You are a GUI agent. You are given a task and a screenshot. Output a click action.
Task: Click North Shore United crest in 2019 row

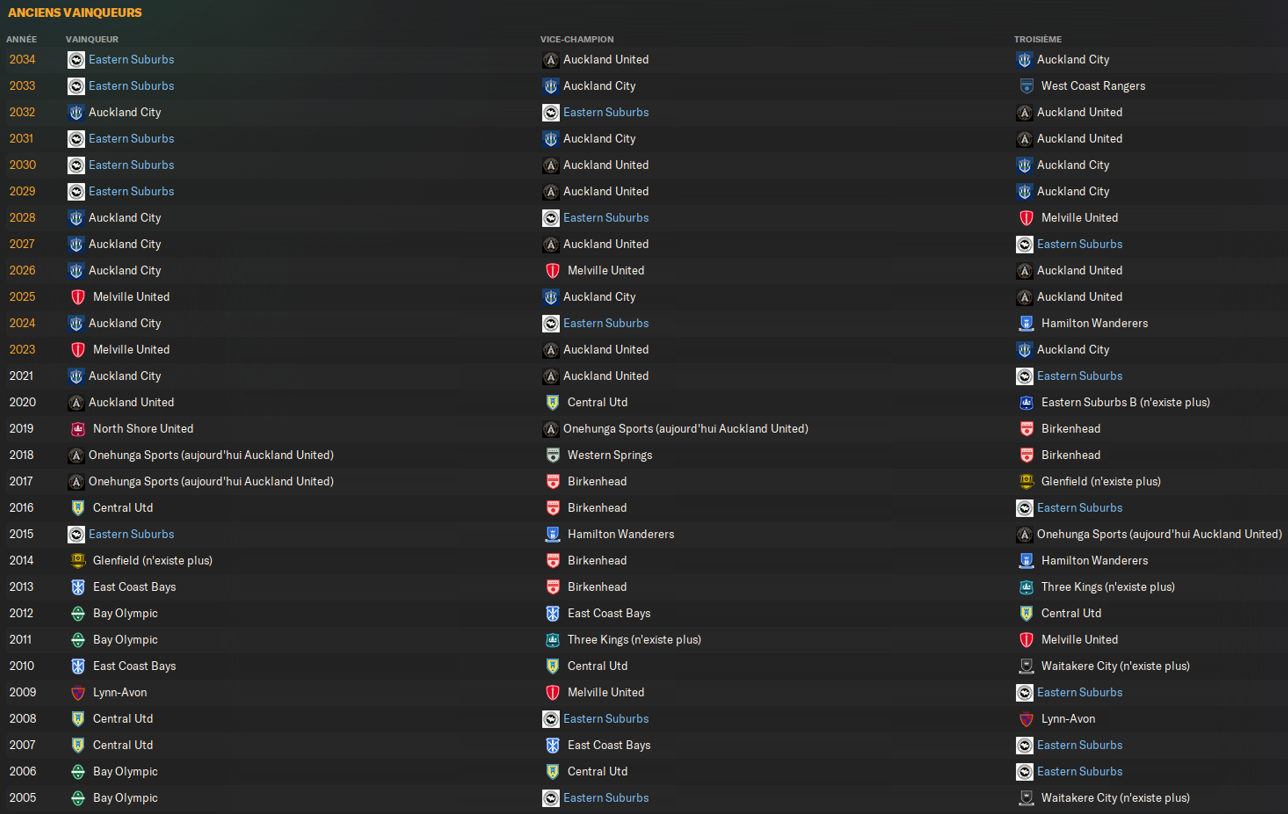click(x=78, y=429)
